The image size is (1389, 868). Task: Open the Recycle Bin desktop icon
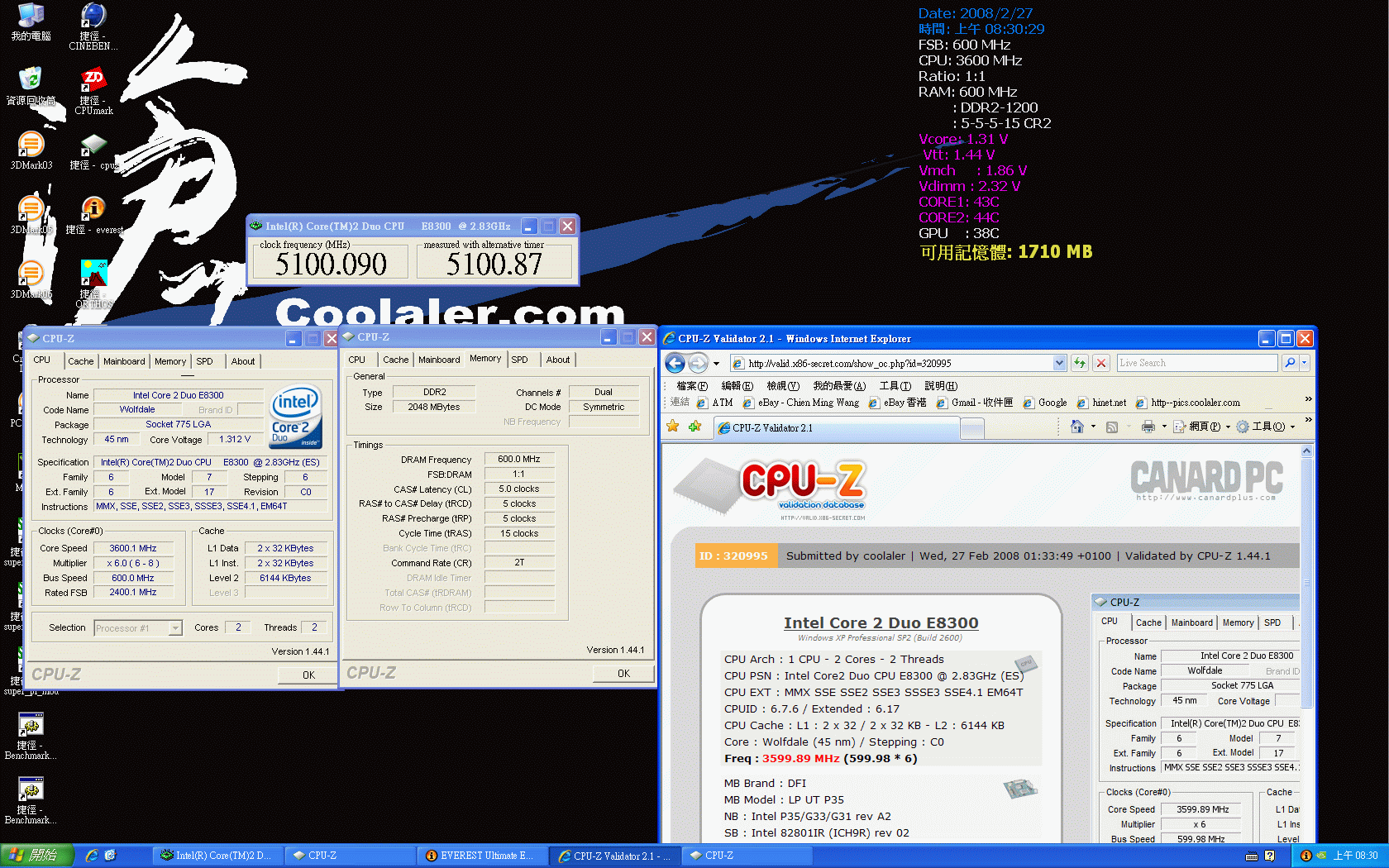click(31, 86)
